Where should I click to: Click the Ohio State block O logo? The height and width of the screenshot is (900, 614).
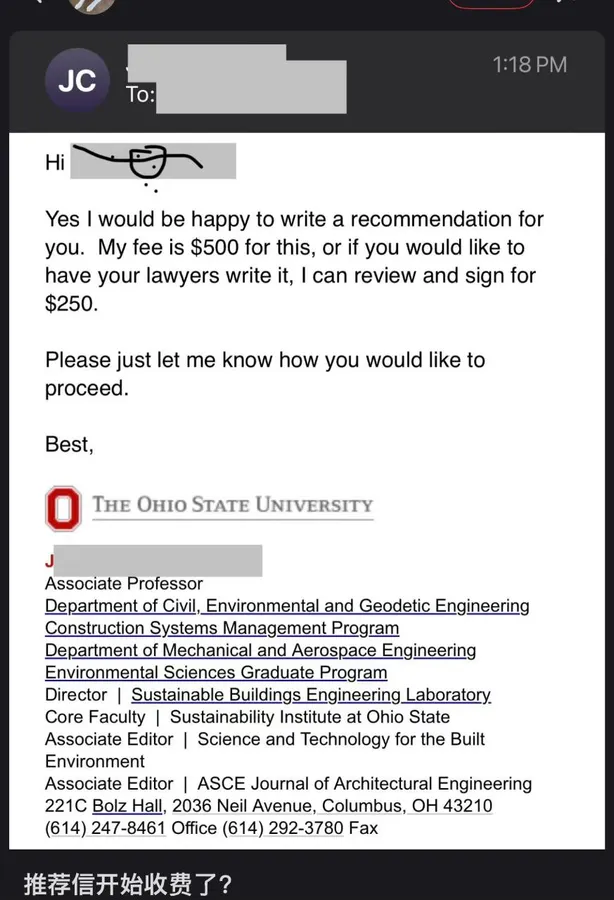63,509
